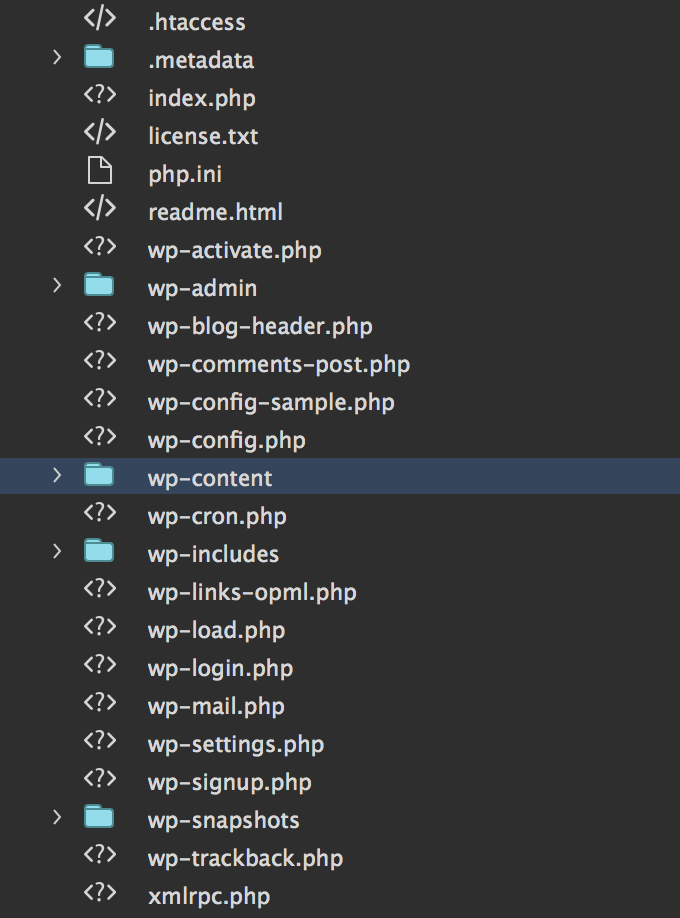Click the PHP icon beside wp-login.php

click(100, 664)
